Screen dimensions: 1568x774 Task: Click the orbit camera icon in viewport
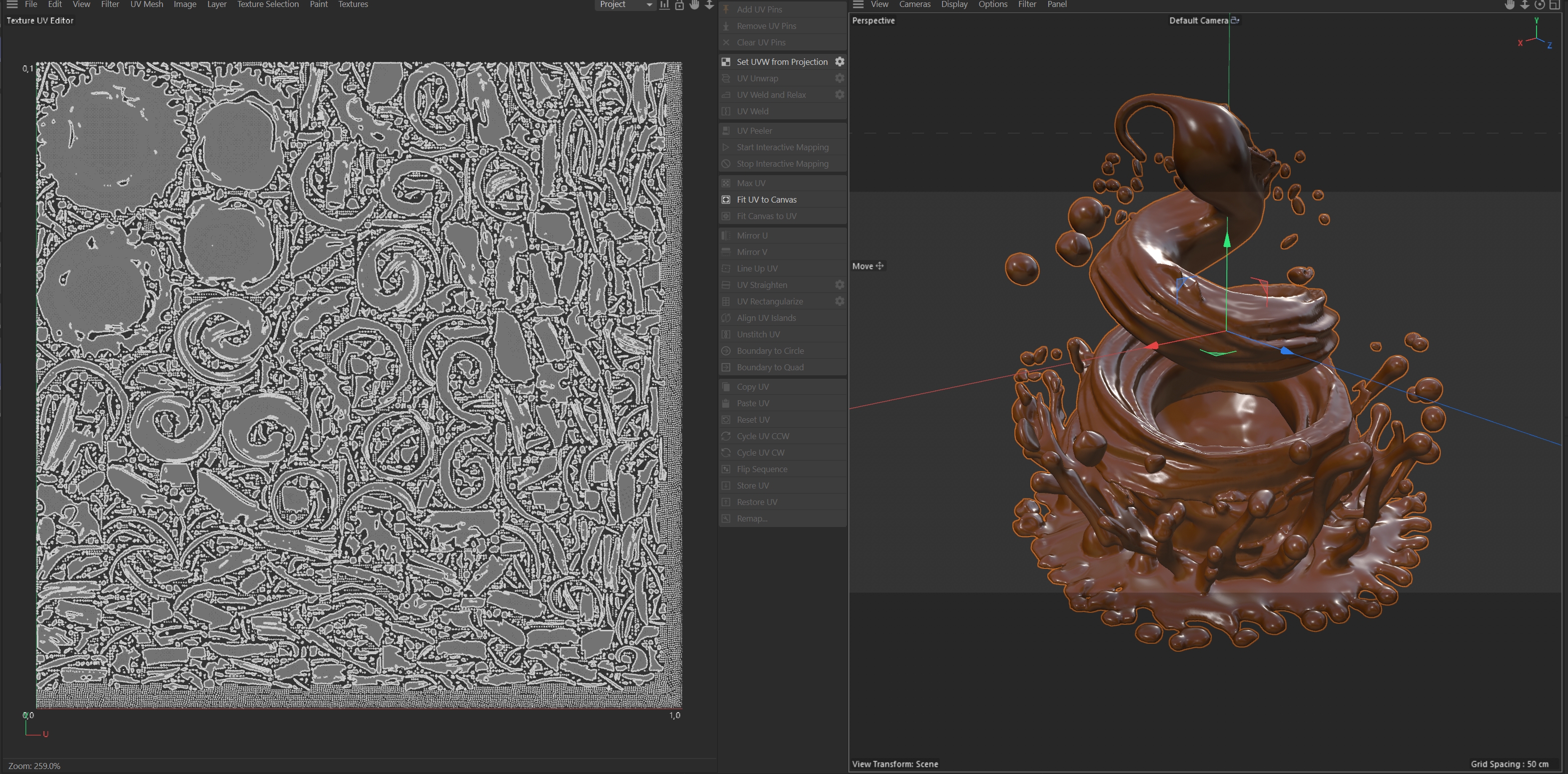coord(1540,5)
